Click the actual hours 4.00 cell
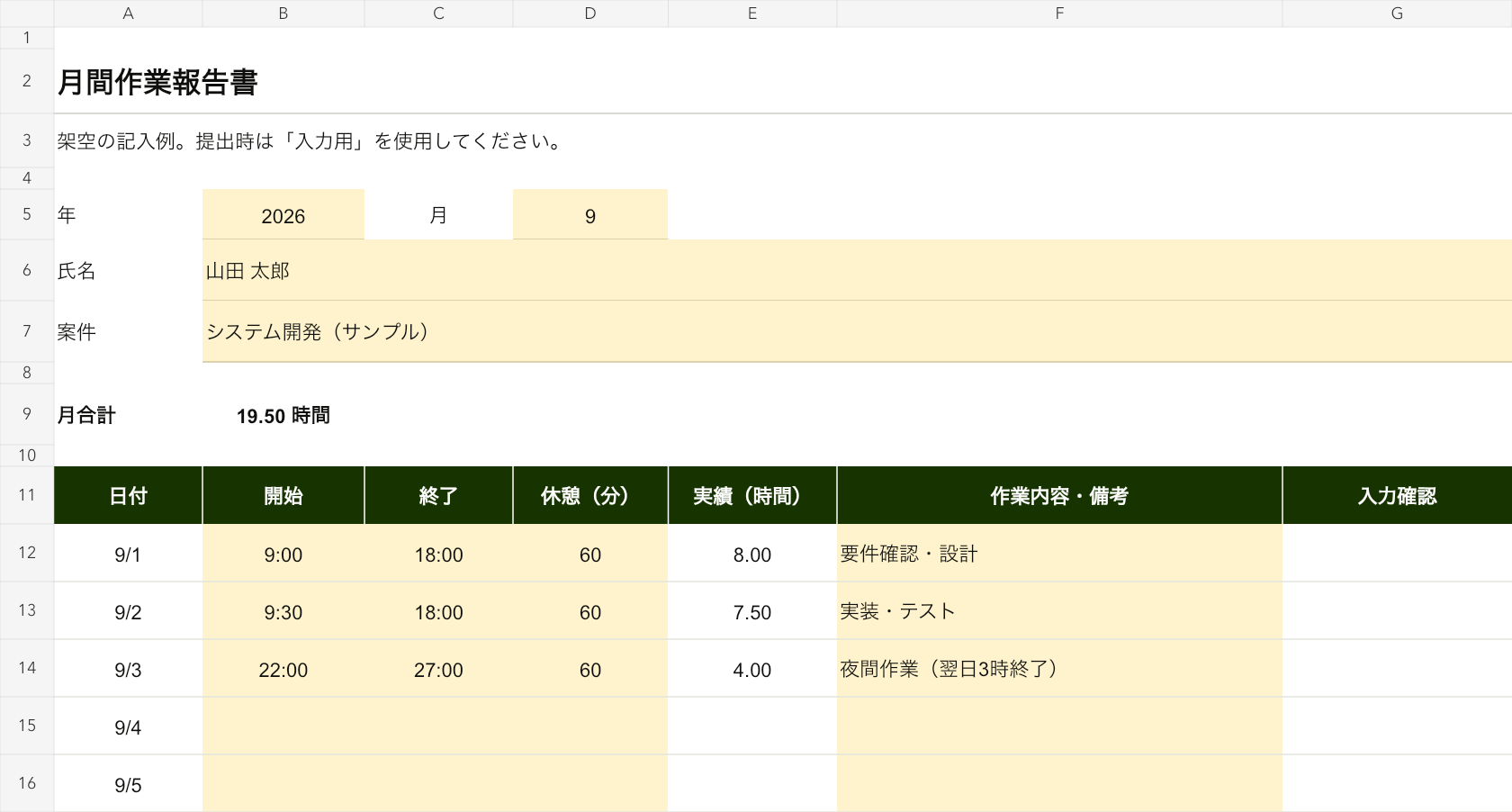The height and width of the screenshot is (812, 1512). tap(752, 669)
